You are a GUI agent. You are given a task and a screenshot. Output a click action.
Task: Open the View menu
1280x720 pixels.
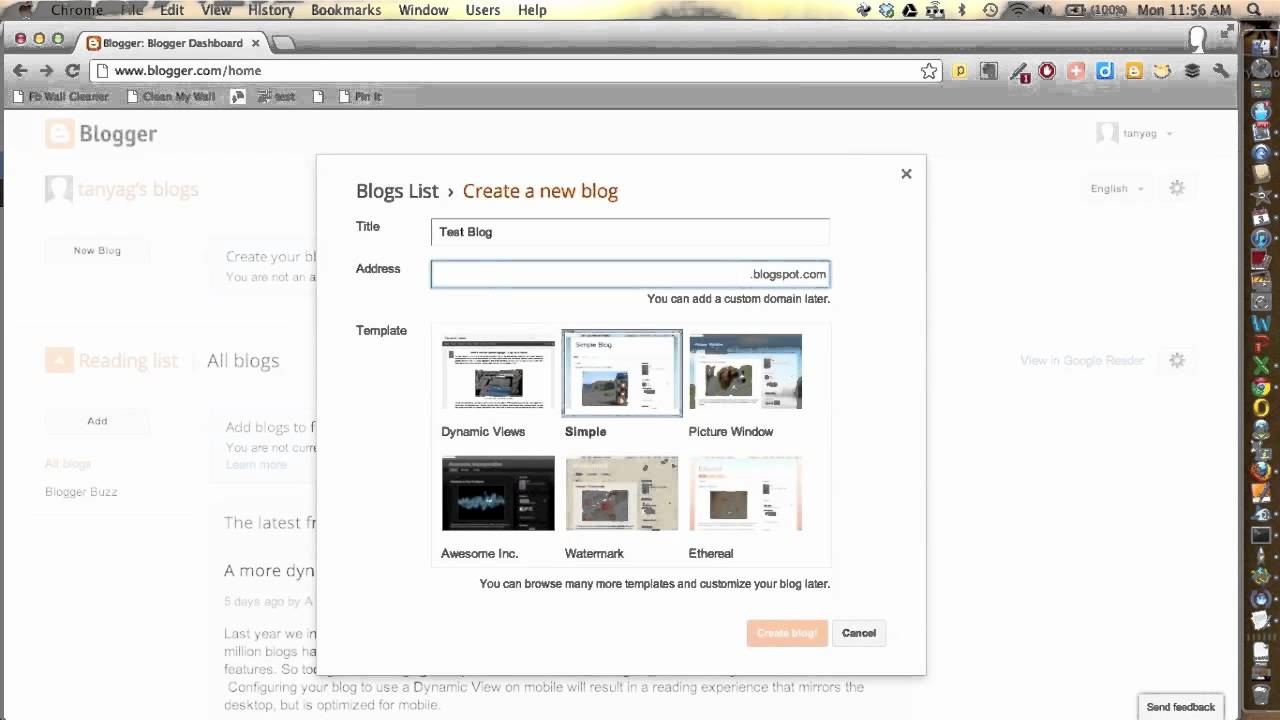216,10
